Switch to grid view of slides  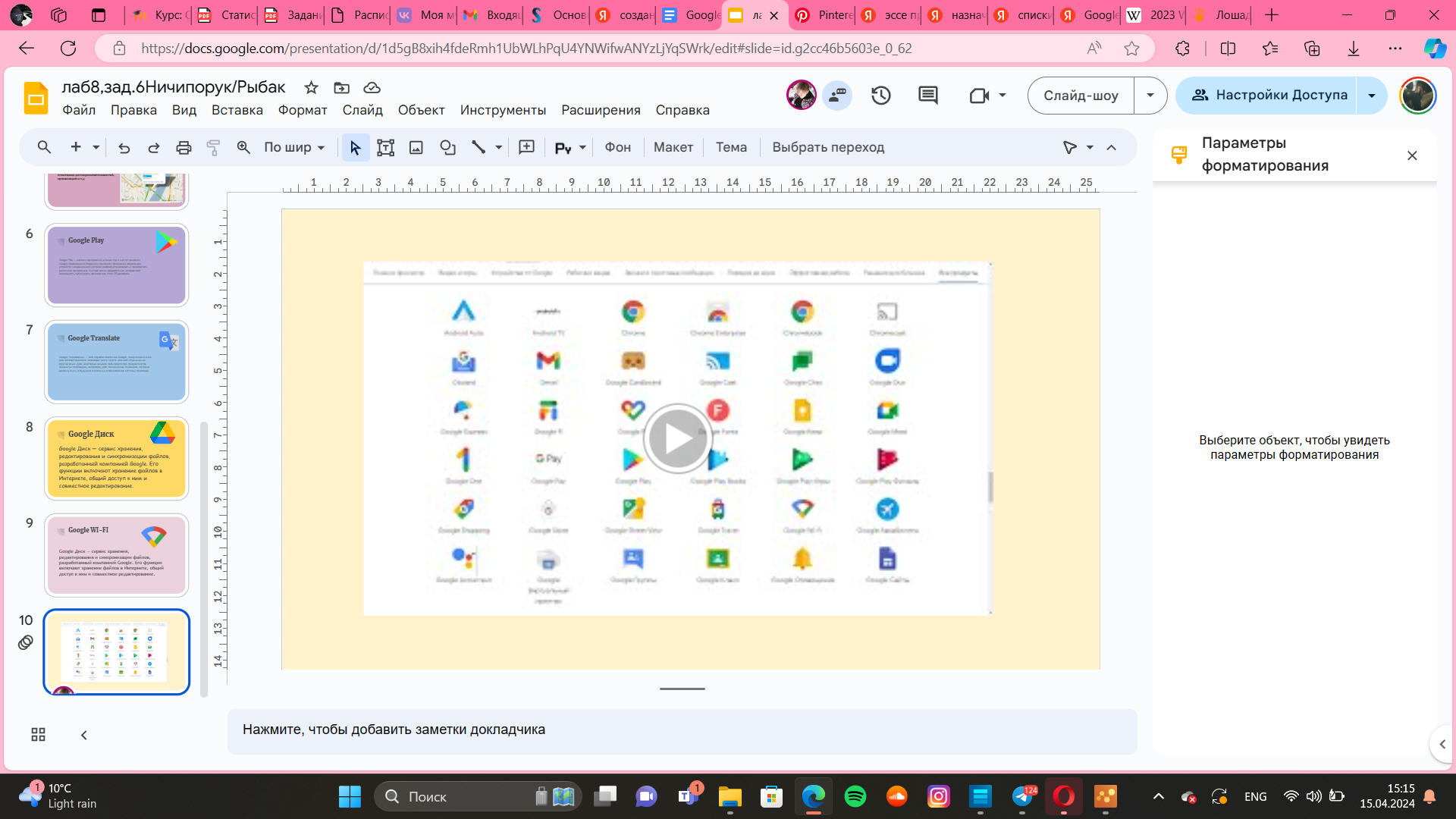(38, 735)
